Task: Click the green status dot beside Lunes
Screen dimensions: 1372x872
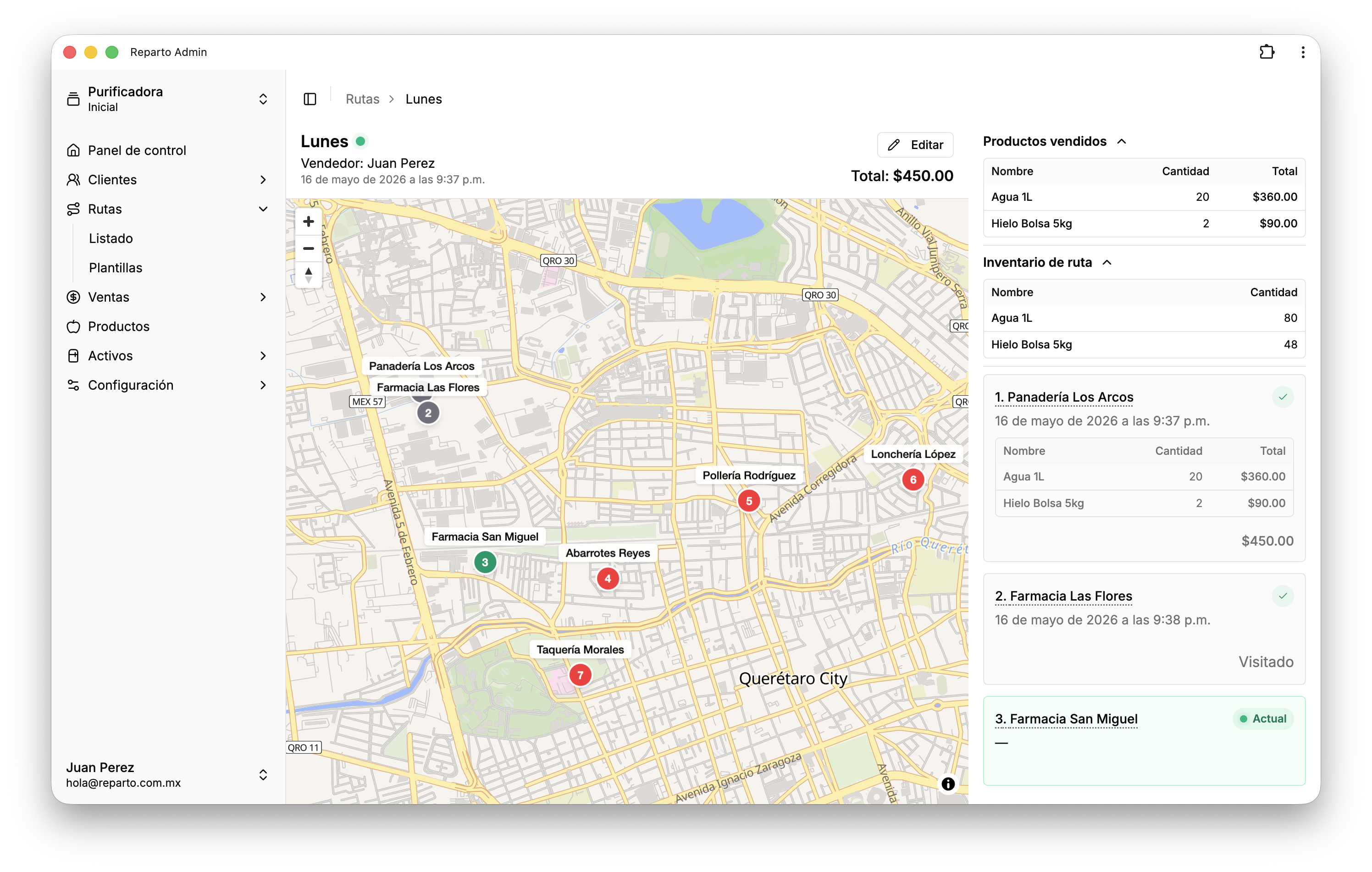Action: [361, 141]
